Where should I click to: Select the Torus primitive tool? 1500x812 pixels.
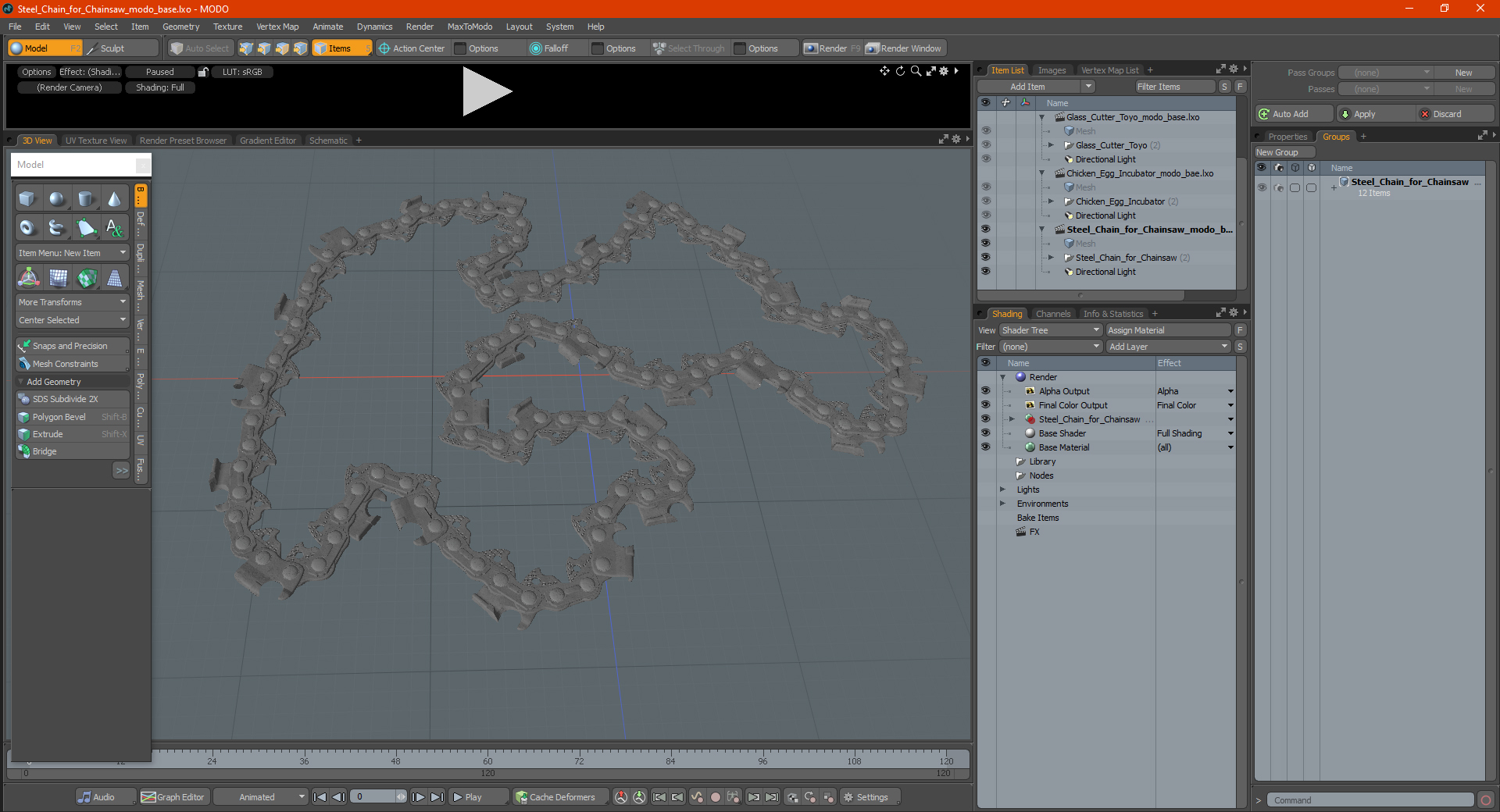[27, 227]
